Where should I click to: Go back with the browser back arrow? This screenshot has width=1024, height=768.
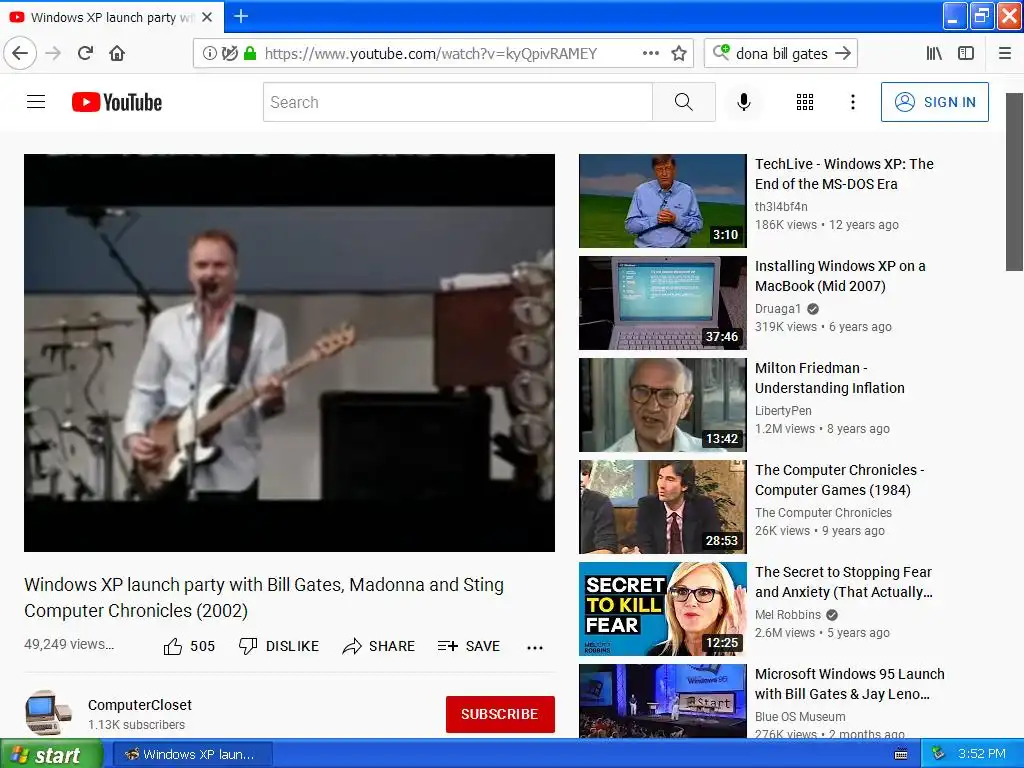pyautogui.click(x=20, y=53)
